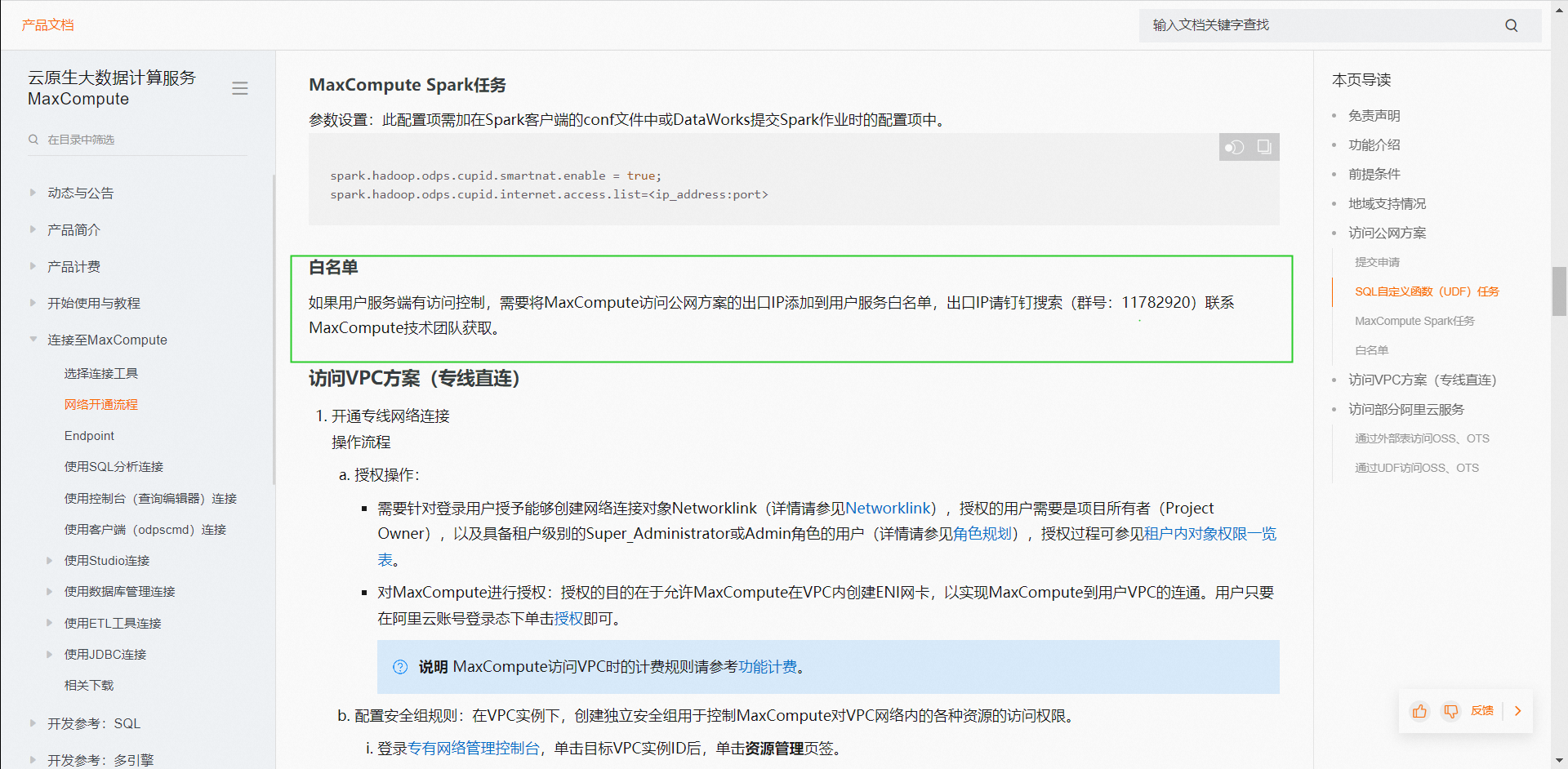Image resolution: width=1568 pixels, height=769 pixels.
Task: Select SQL自定义函数（UDF）任务 in page guide
Action: 1427,291
